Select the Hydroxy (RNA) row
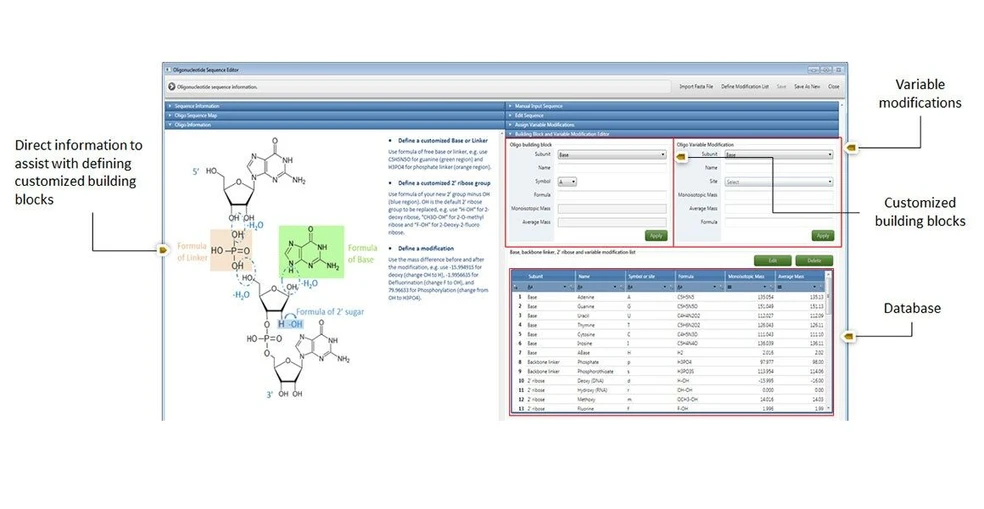This screenshot has height=509, width=984. pyautogui.click(x=668, y=390)
